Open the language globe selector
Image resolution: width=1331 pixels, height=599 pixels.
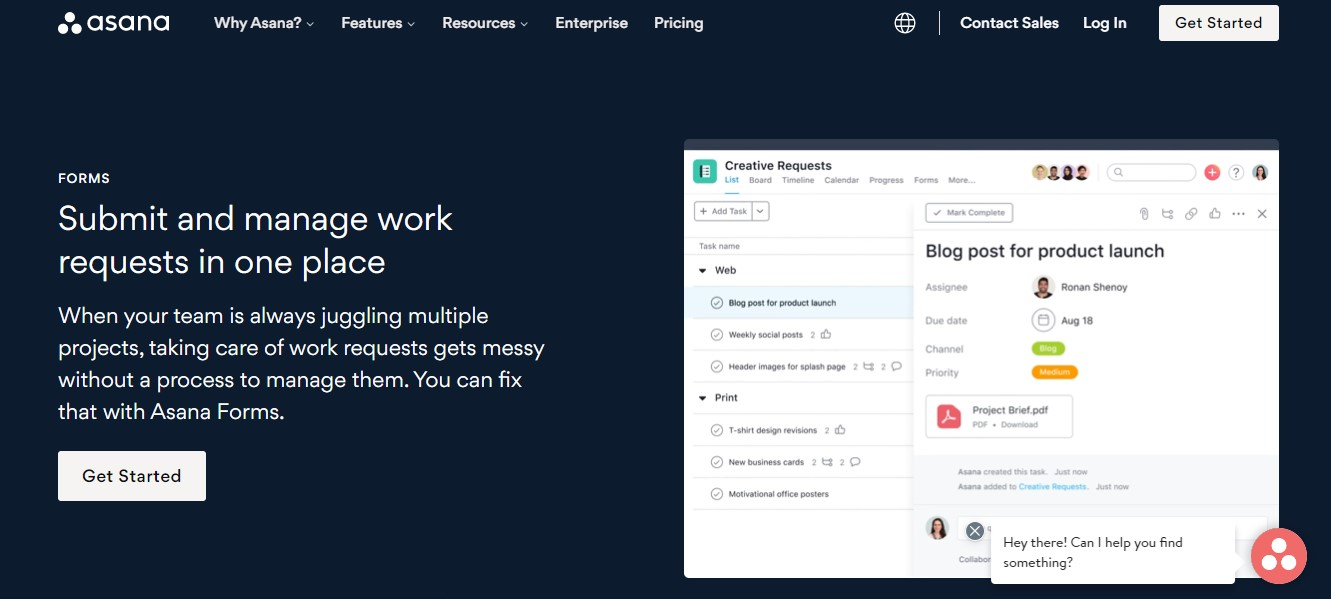coord(905,23)
